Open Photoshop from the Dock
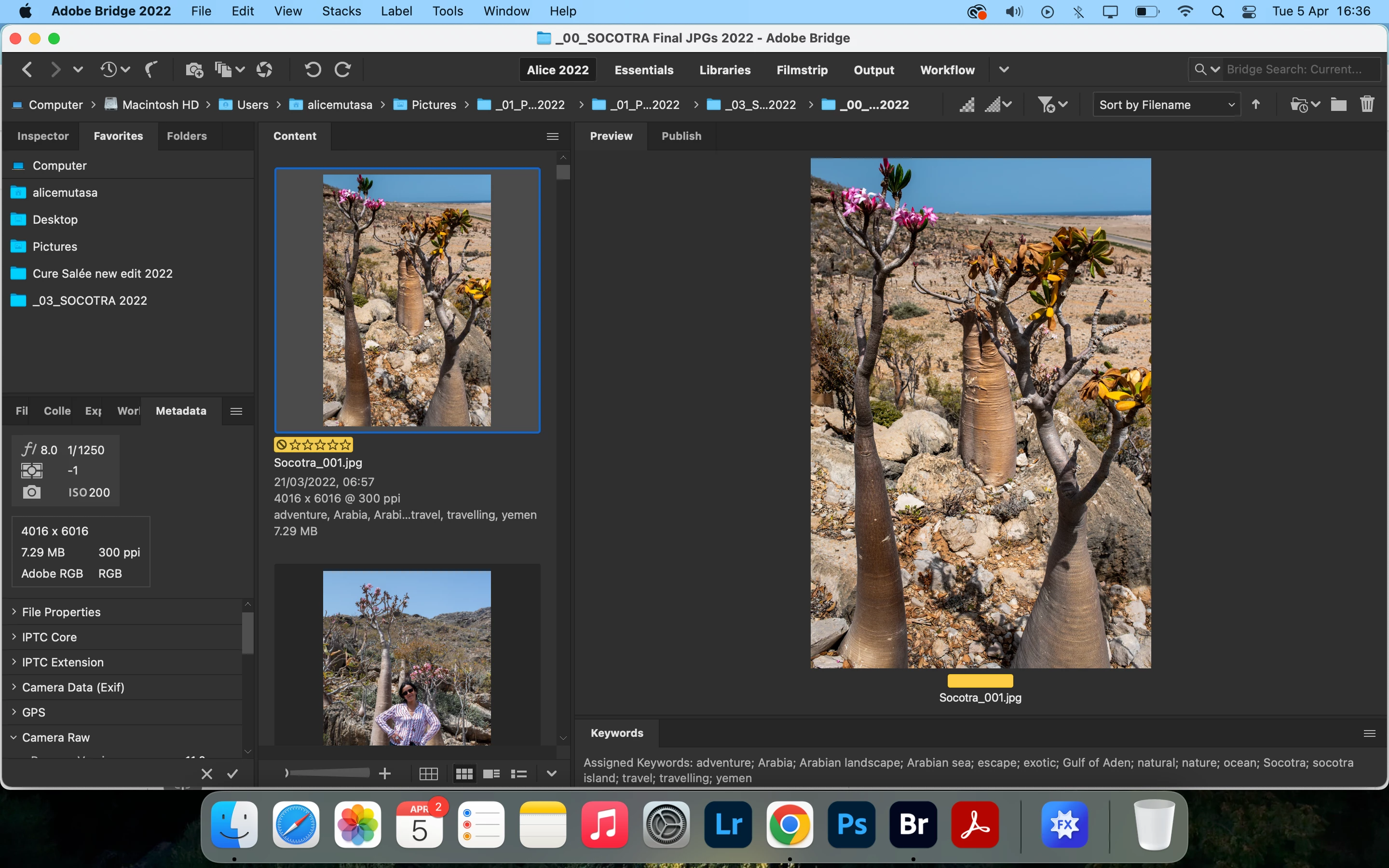The width and height of the screenshot is (1389, 868). 851,825
